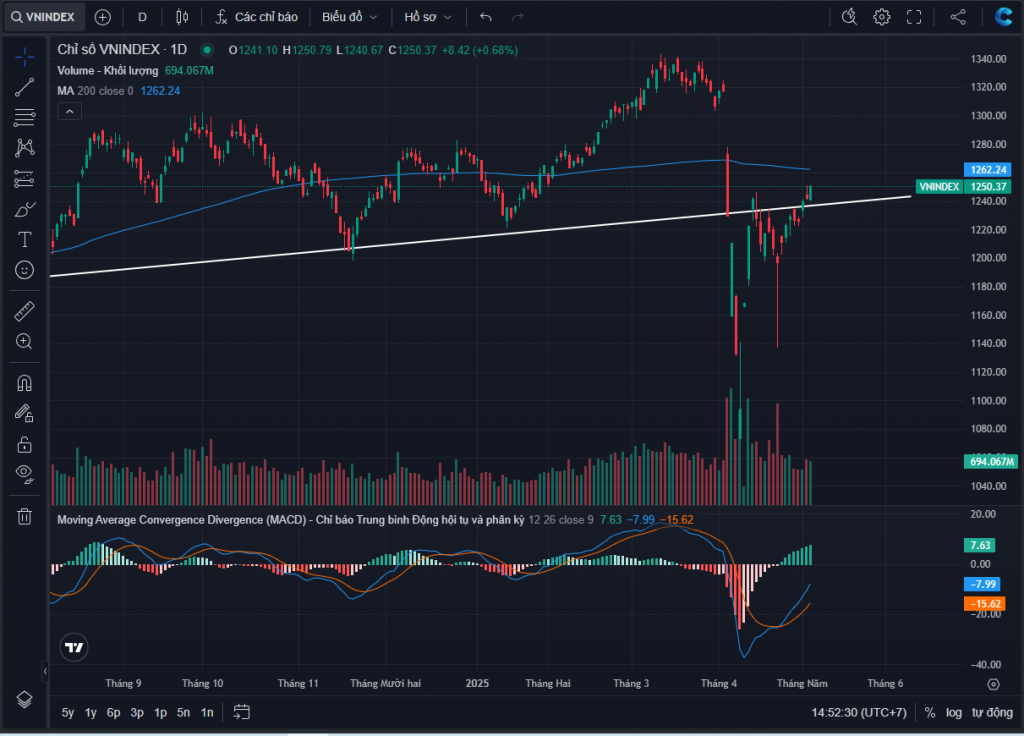Toggle stay in drawing mode
The width and height of the screenshot is (1024, 736).
24,413
